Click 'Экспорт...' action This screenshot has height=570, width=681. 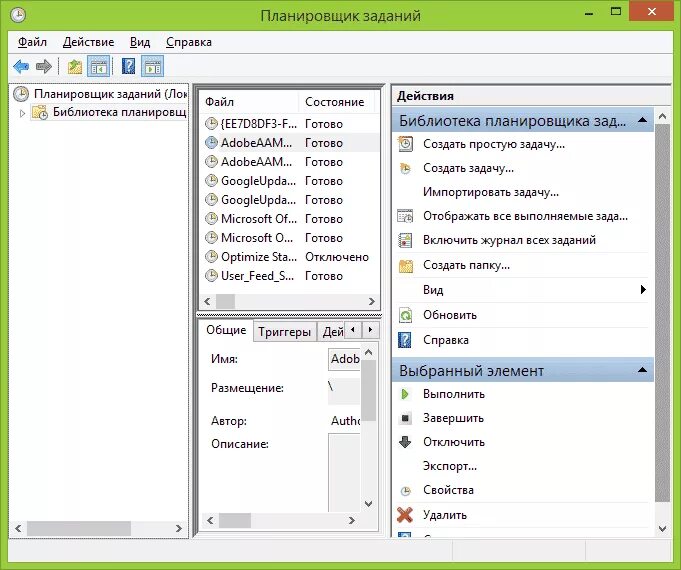[450, 466]
